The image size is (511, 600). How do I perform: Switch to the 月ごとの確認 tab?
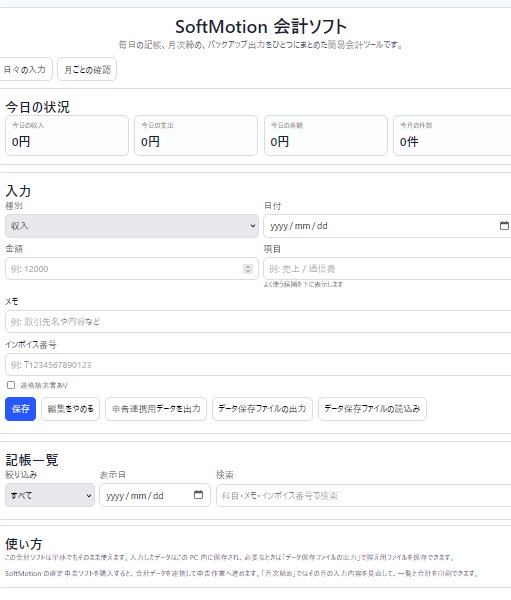tap(87, 69)
